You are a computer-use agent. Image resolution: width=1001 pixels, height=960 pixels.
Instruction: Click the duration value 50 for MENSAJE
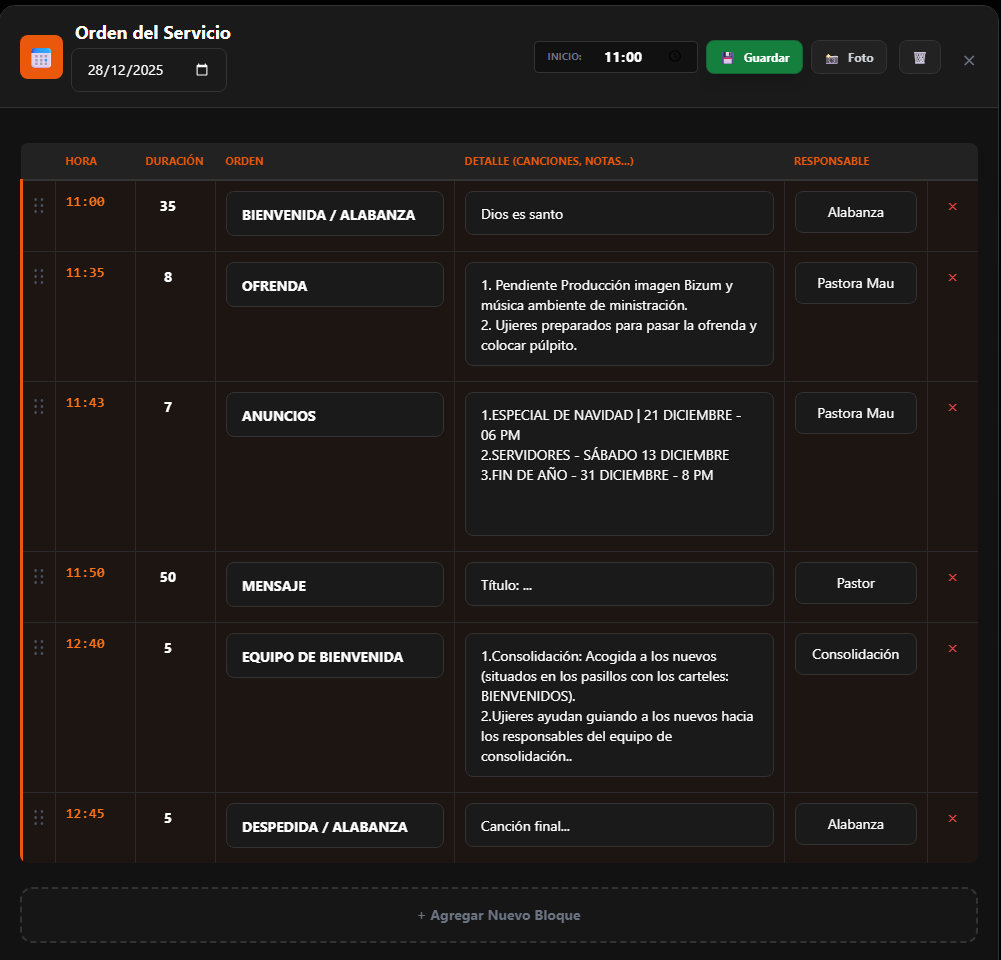(168, 577)
